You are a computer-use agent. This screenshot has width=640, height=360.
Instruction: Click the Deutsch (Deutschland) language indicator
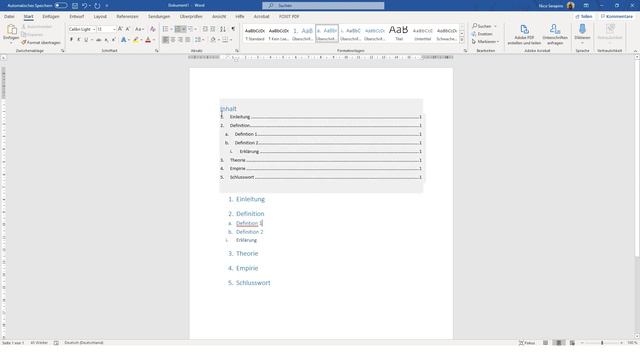point(84,343)
